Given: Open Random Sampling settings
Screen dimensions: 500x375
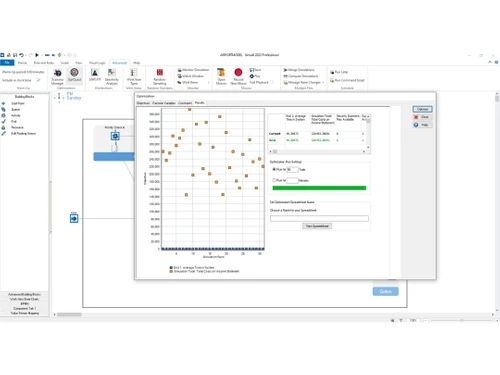Looking at the screenshot, I should (x=160, y=76).
